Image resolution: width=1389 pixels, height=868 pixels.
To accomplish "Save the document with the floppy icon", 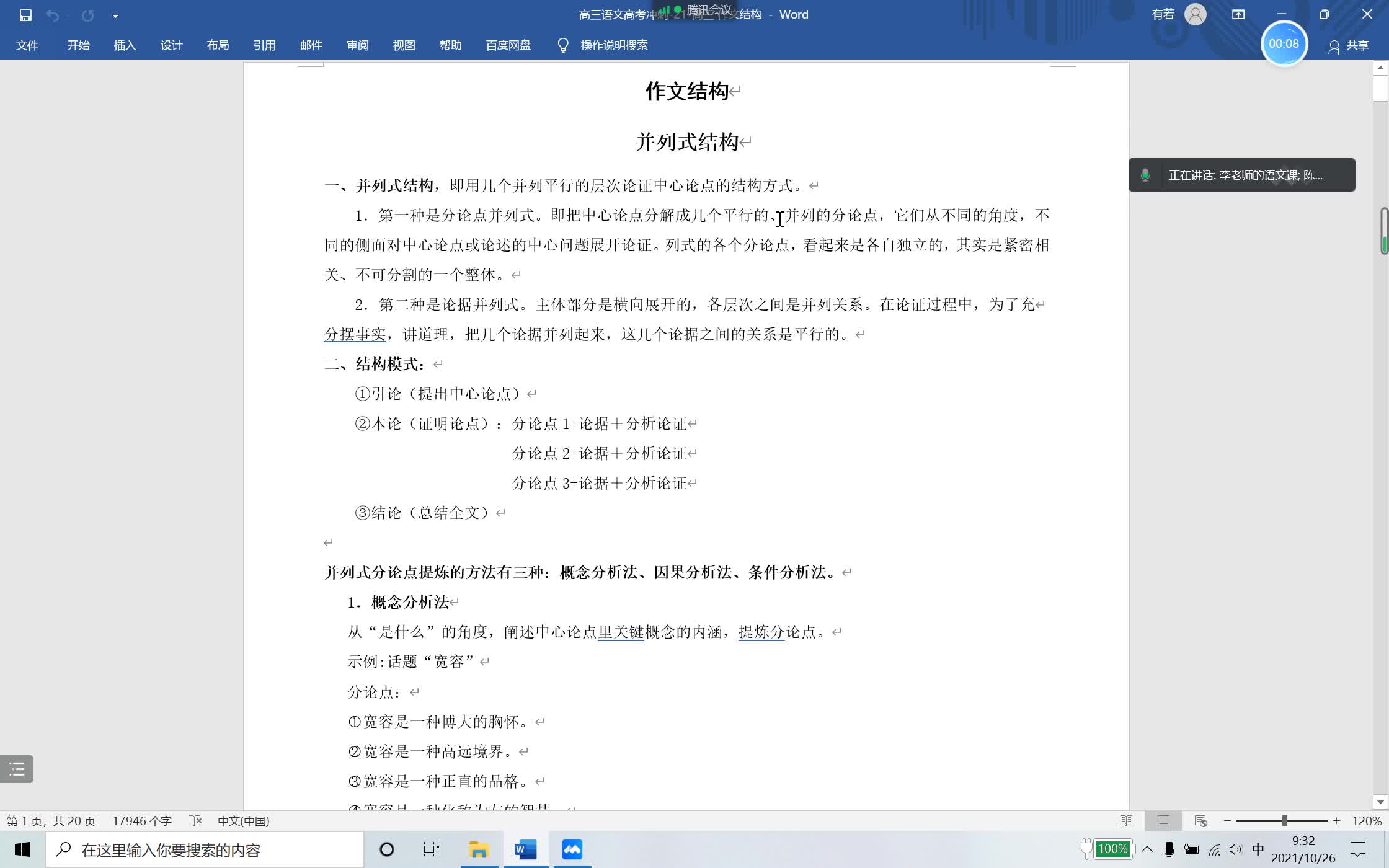I will 25,15.
